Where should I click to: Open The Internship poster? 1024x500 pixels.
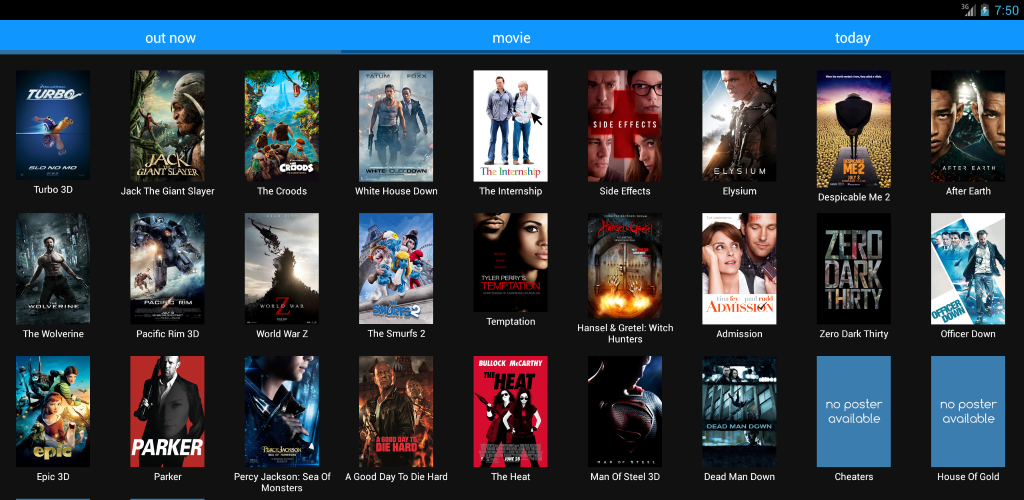(511, 126)
